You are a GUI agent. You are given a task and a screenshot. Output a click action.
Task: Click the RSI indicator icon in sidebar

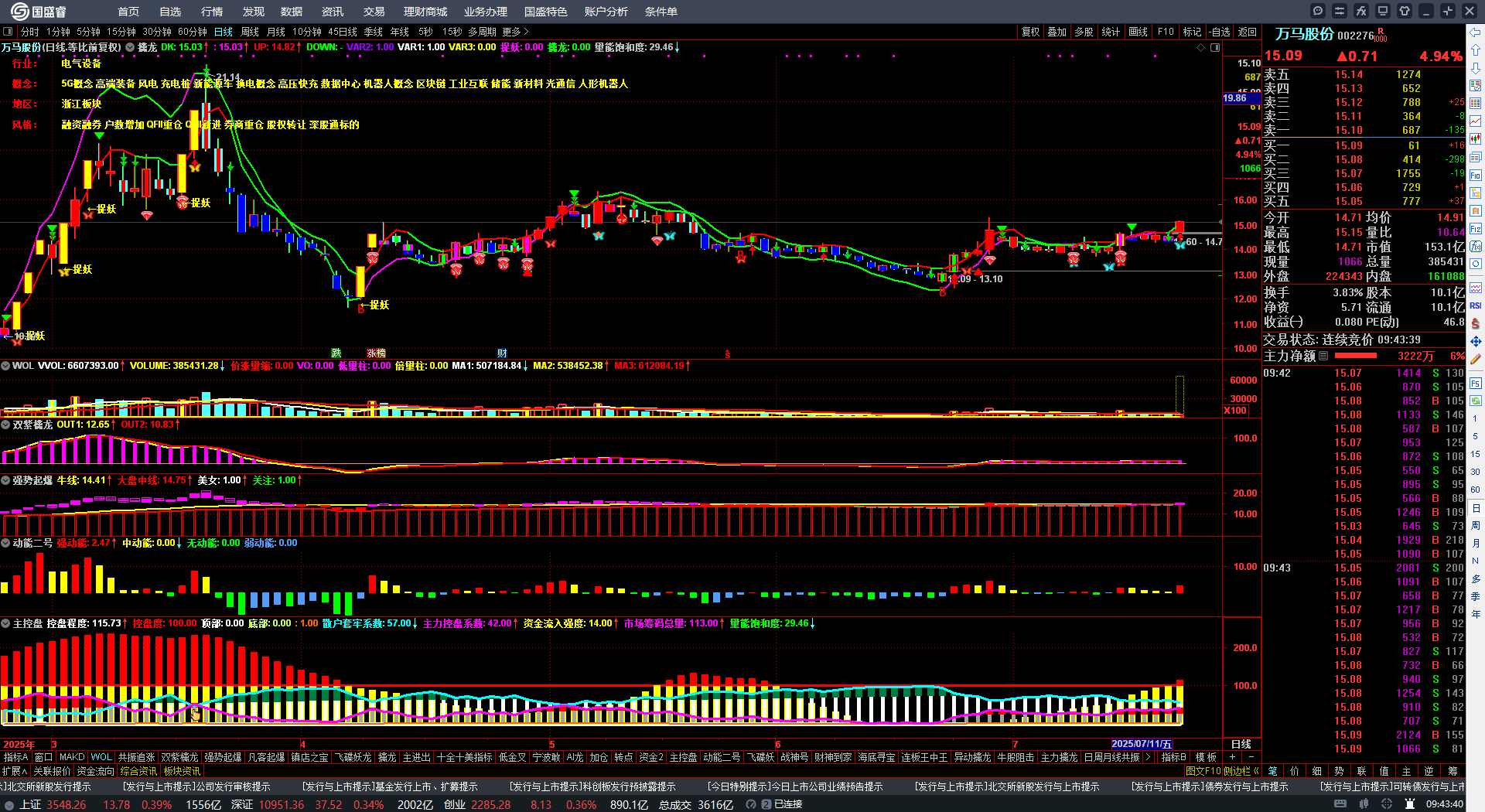coord(1476,305)
